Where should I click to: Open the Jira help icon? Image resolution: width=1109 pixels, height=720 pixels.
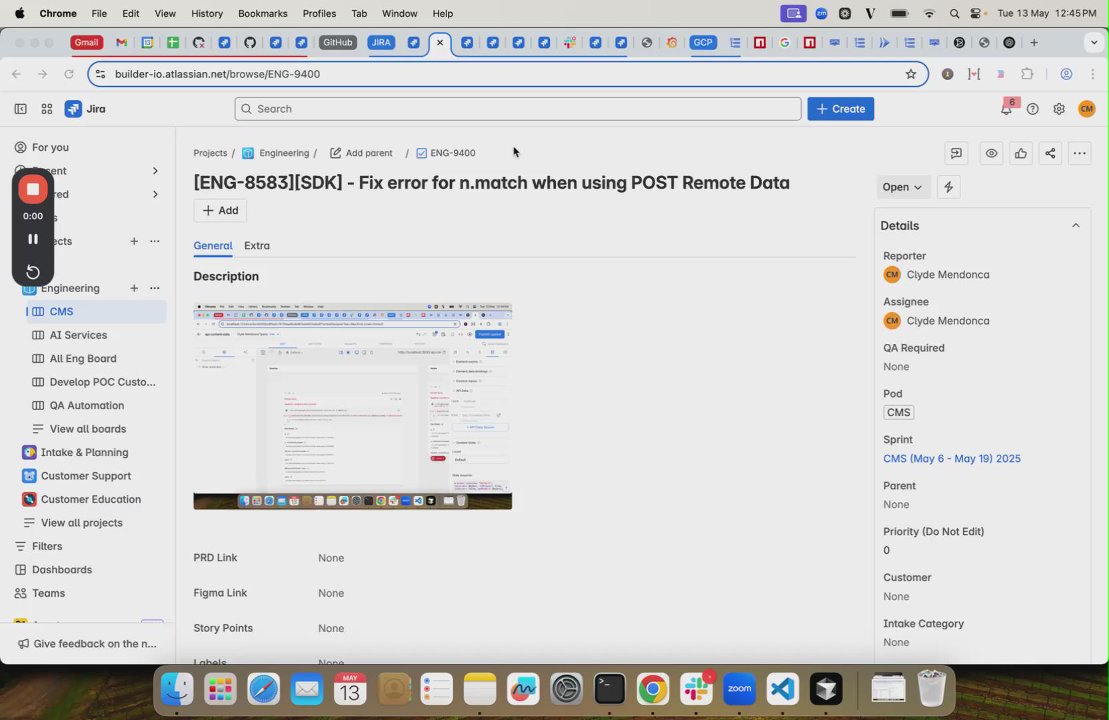pyautogui.click(x=1033, y=109)
